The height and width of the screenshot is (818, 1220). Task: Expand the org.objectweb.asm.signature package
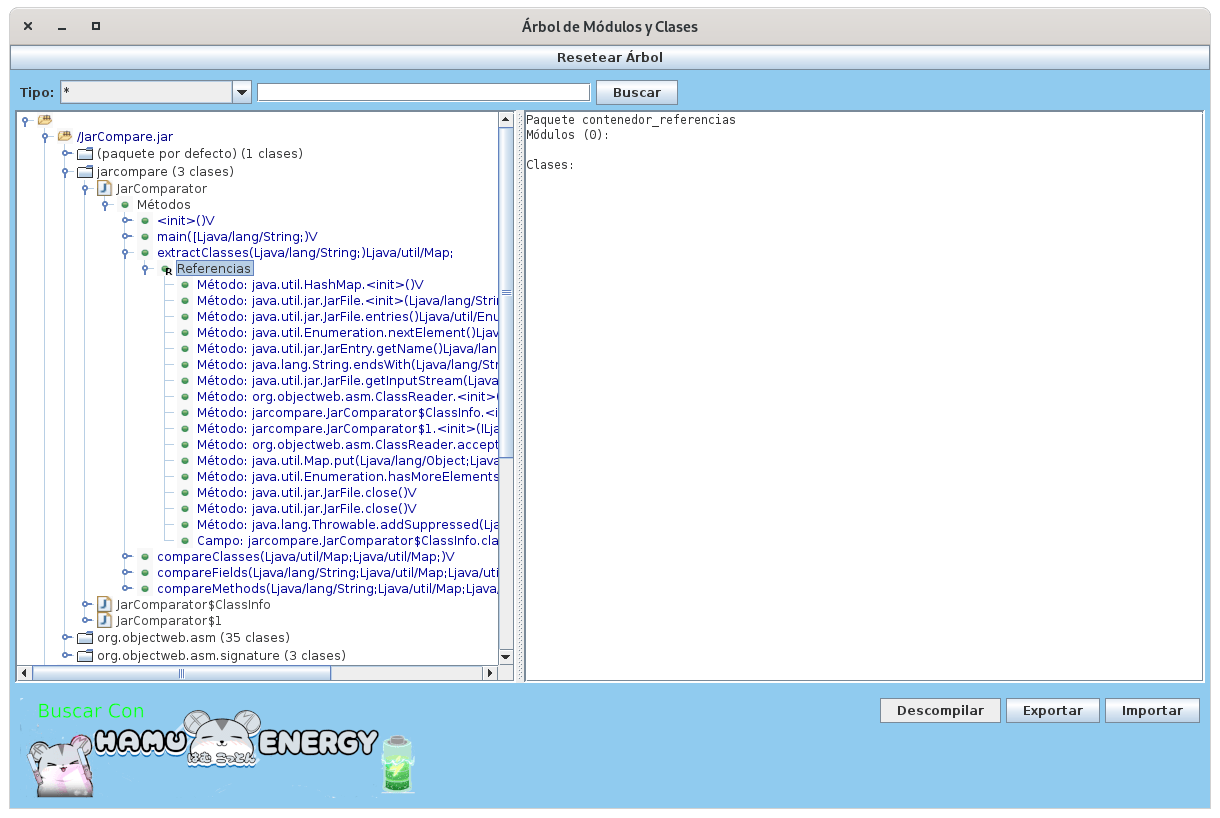pyautogui.click(x=66, y=656)
